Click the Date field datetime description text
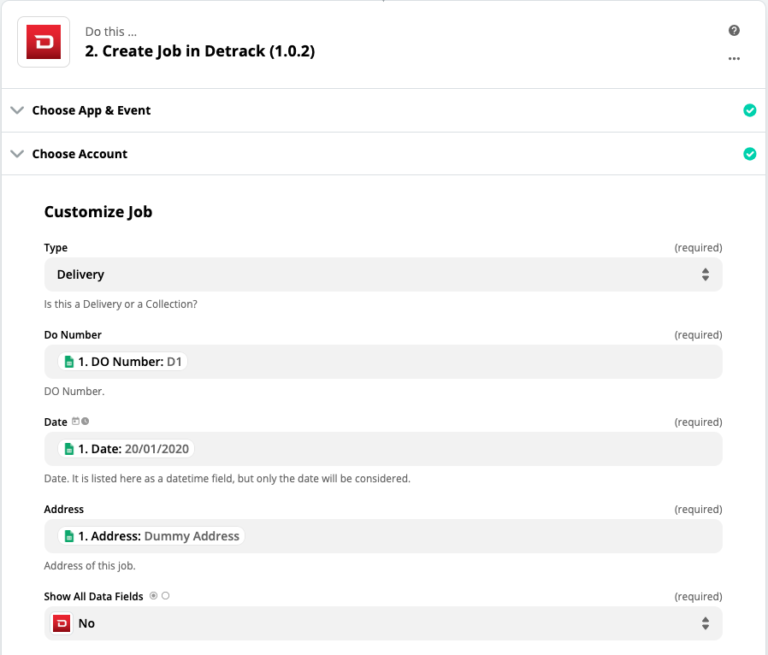The width and height of the screenshot is (768, 655). tap(227, 479)
